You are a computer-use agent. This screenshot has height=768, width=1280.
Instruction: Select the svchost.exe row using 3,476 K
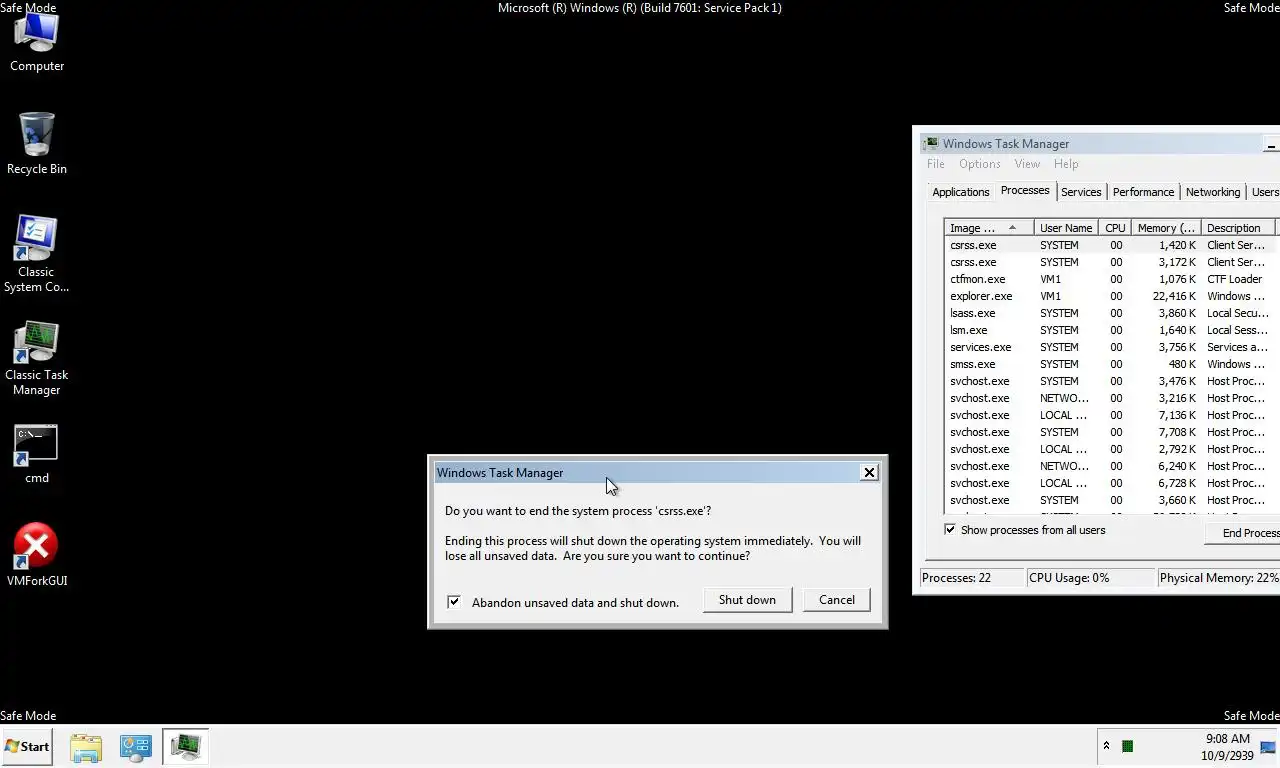pos(1110,381)
